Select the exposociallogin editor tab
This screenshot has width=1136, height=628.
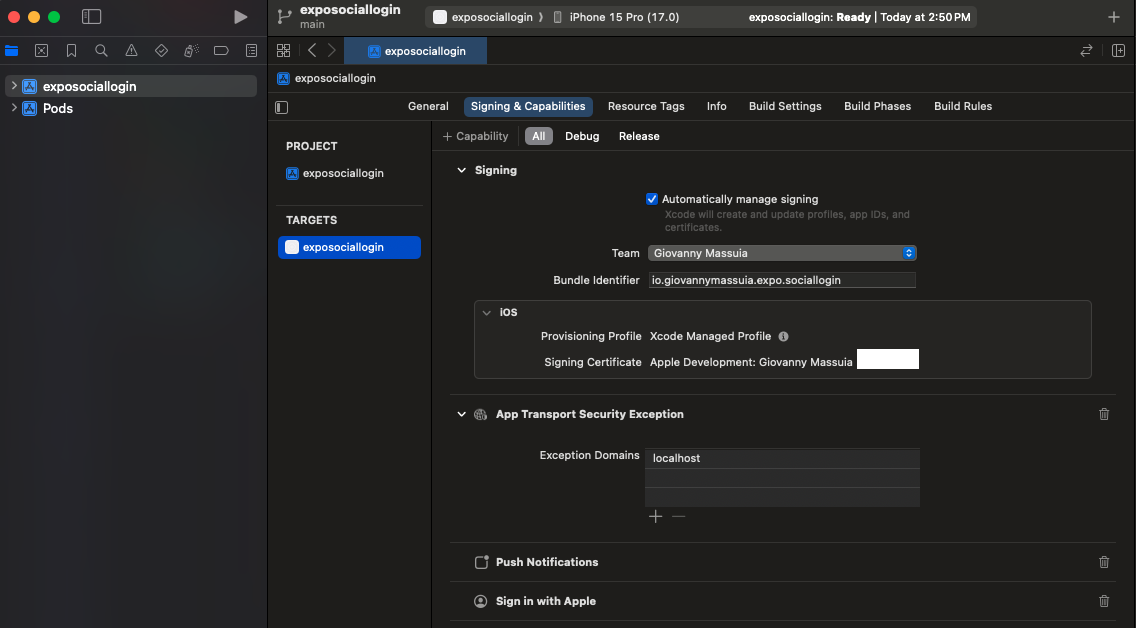tap(416, 51)
